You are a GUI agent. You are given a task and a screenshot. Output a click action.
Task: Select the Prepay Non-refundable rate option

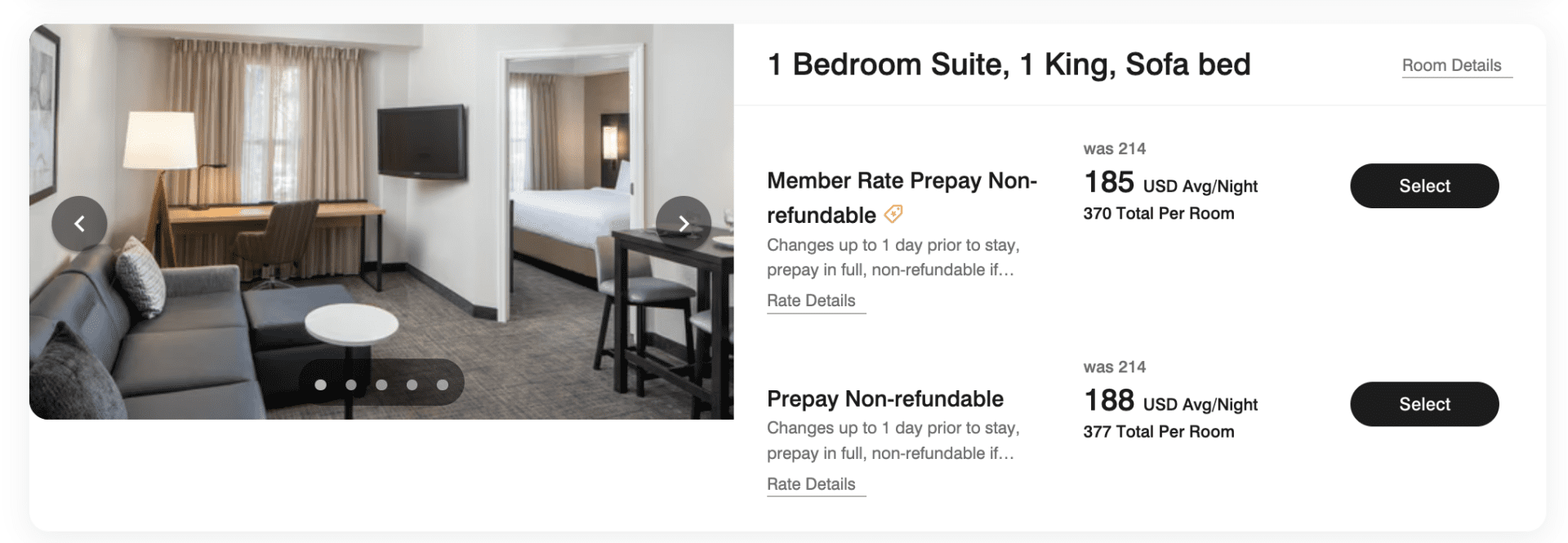click(1424, 403)
